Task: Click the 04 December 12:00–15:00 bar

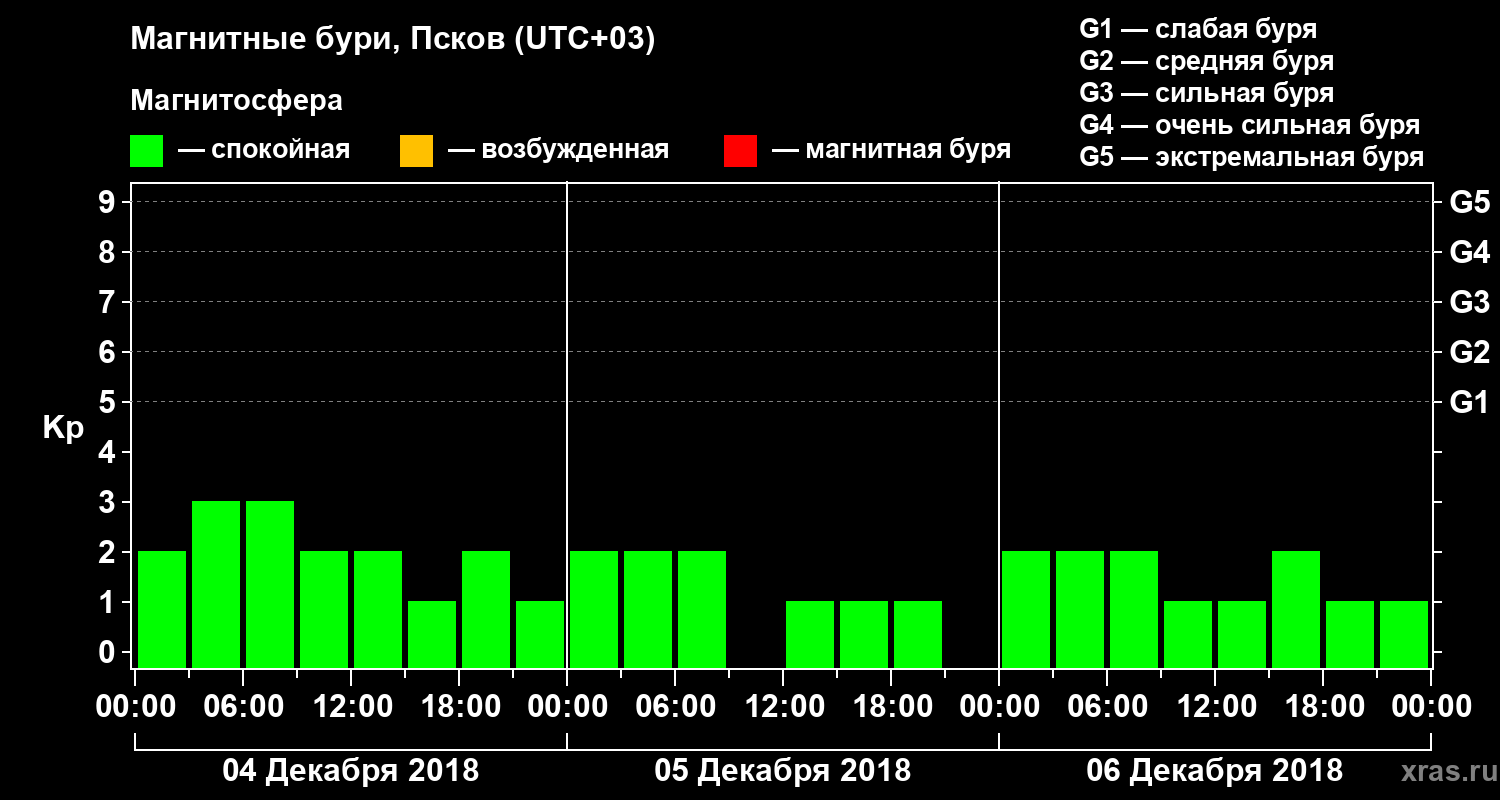Action: point(378,609)
